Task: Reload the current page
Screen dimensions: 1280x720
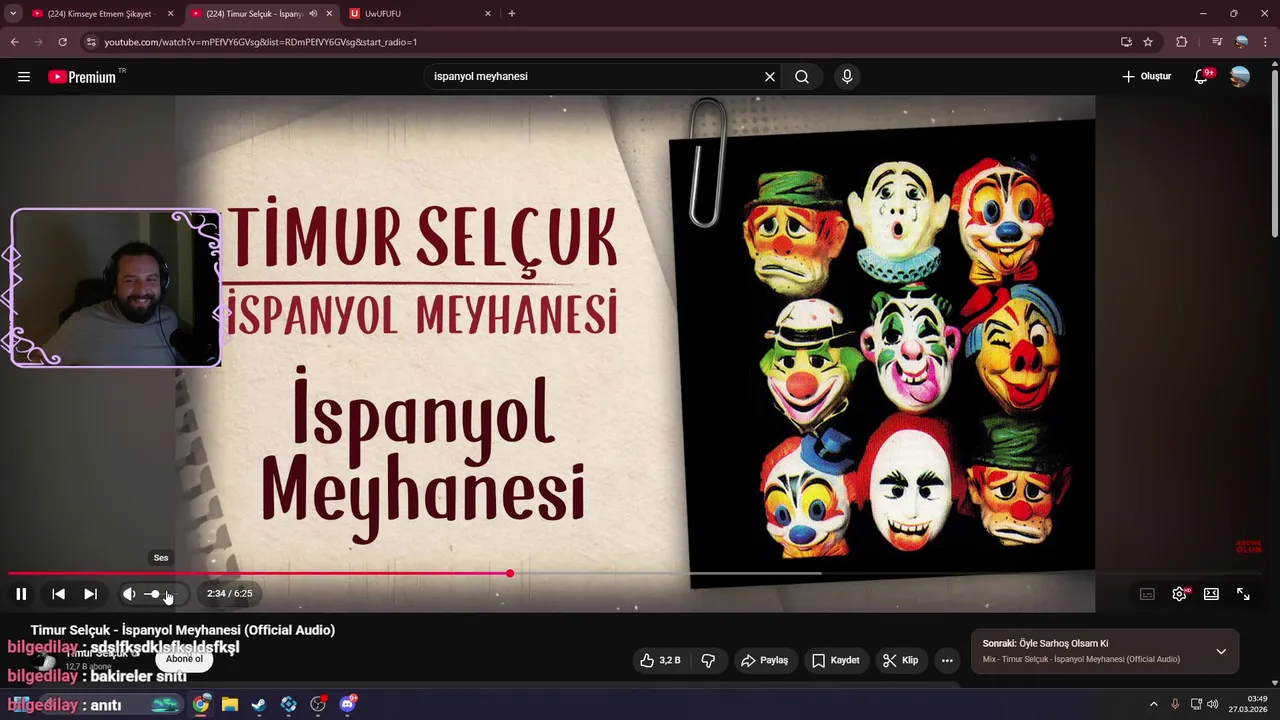Action: [62, 42]
